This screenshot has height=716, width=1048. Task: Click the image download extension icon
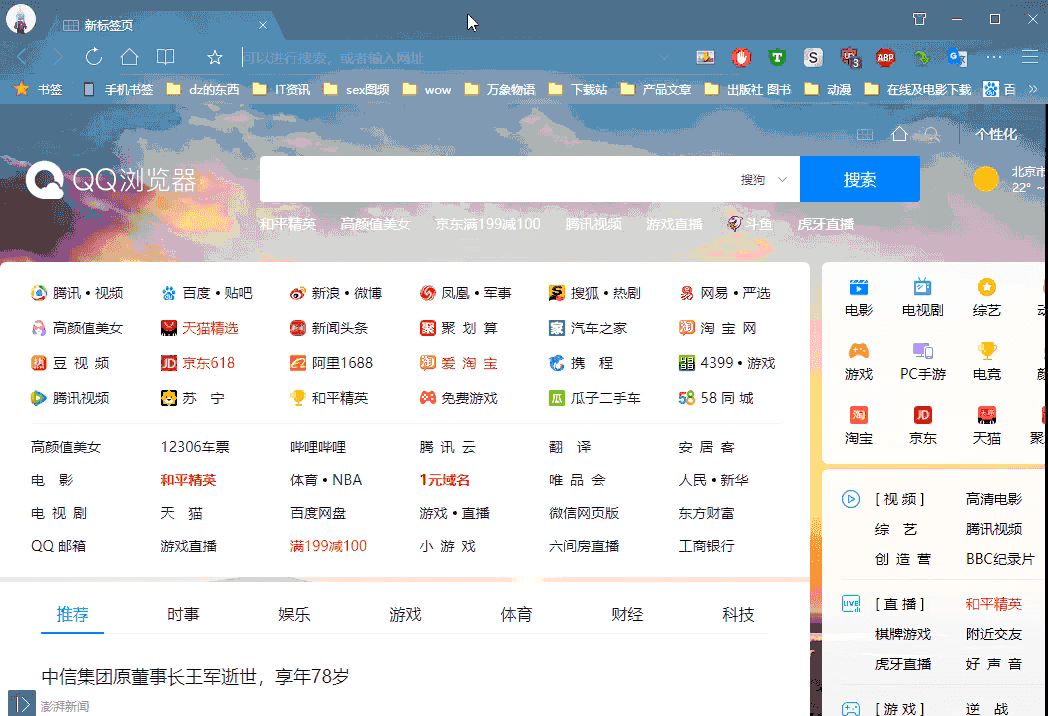705,57
